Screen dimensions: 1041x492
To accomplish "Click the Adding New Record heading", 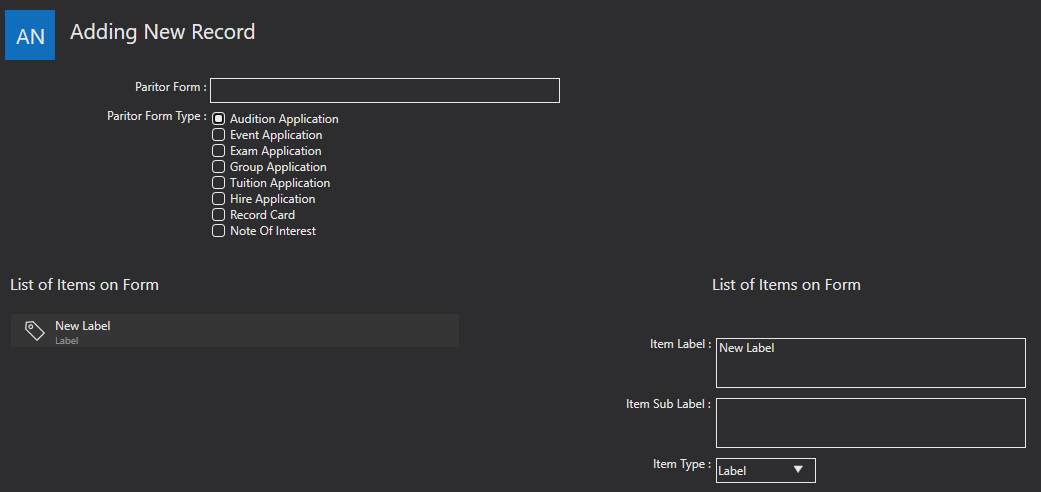I will (x=163, y=32).
